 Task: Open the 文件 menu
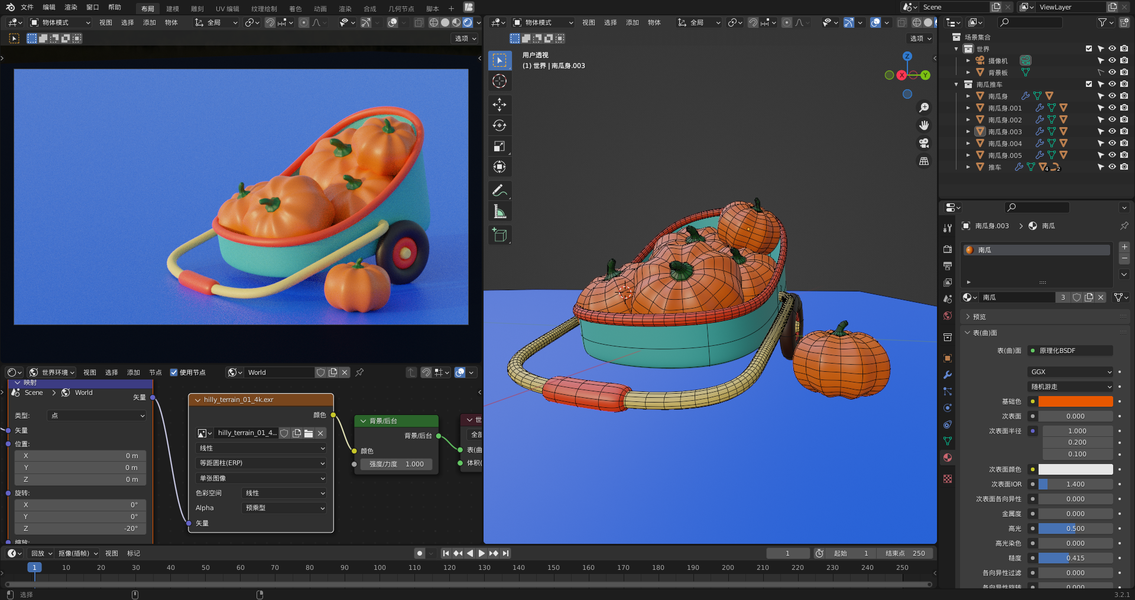click(x=27, y=7)
